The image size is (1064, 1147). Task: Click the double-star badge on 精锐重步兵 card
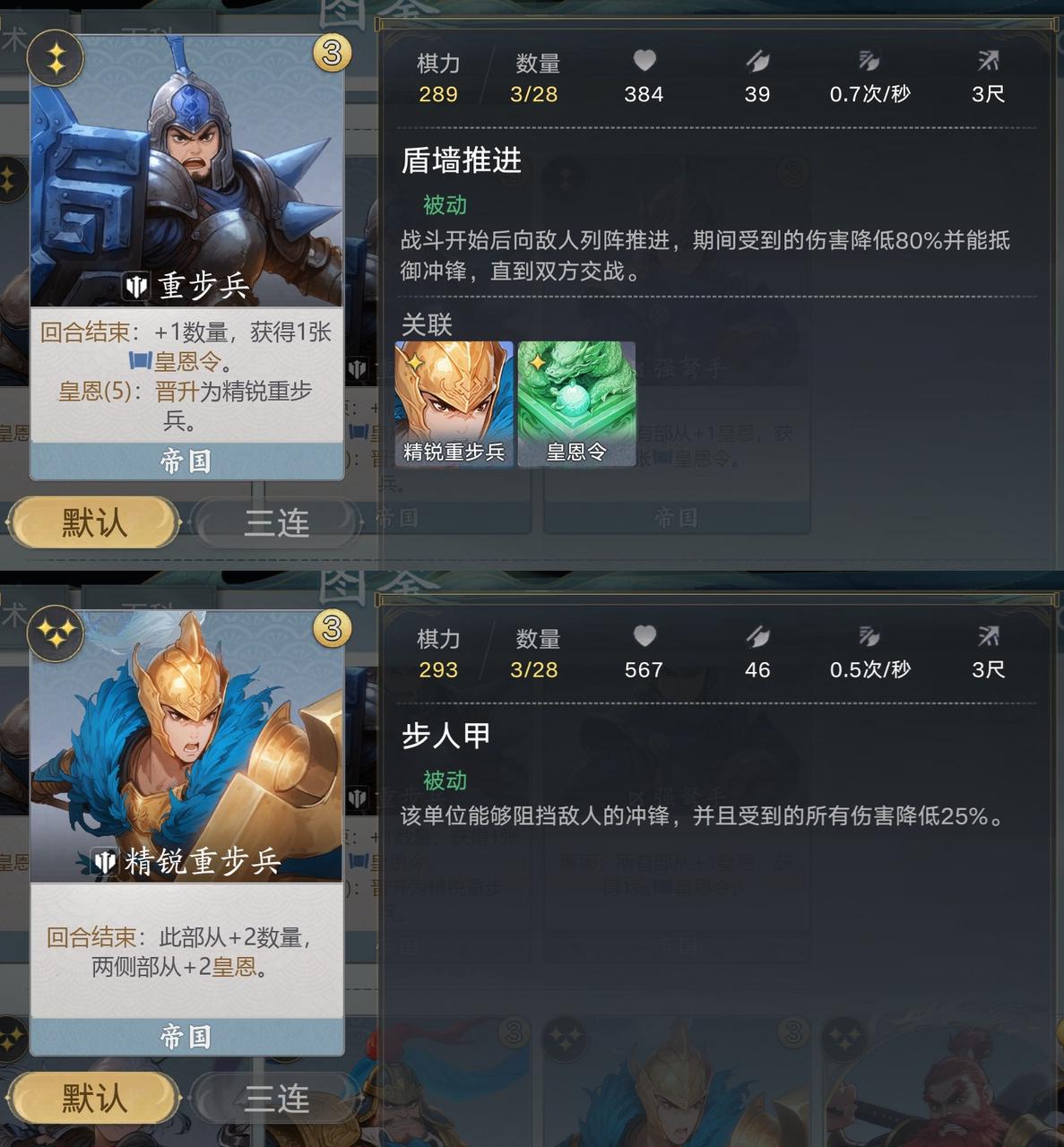(56, 635)
